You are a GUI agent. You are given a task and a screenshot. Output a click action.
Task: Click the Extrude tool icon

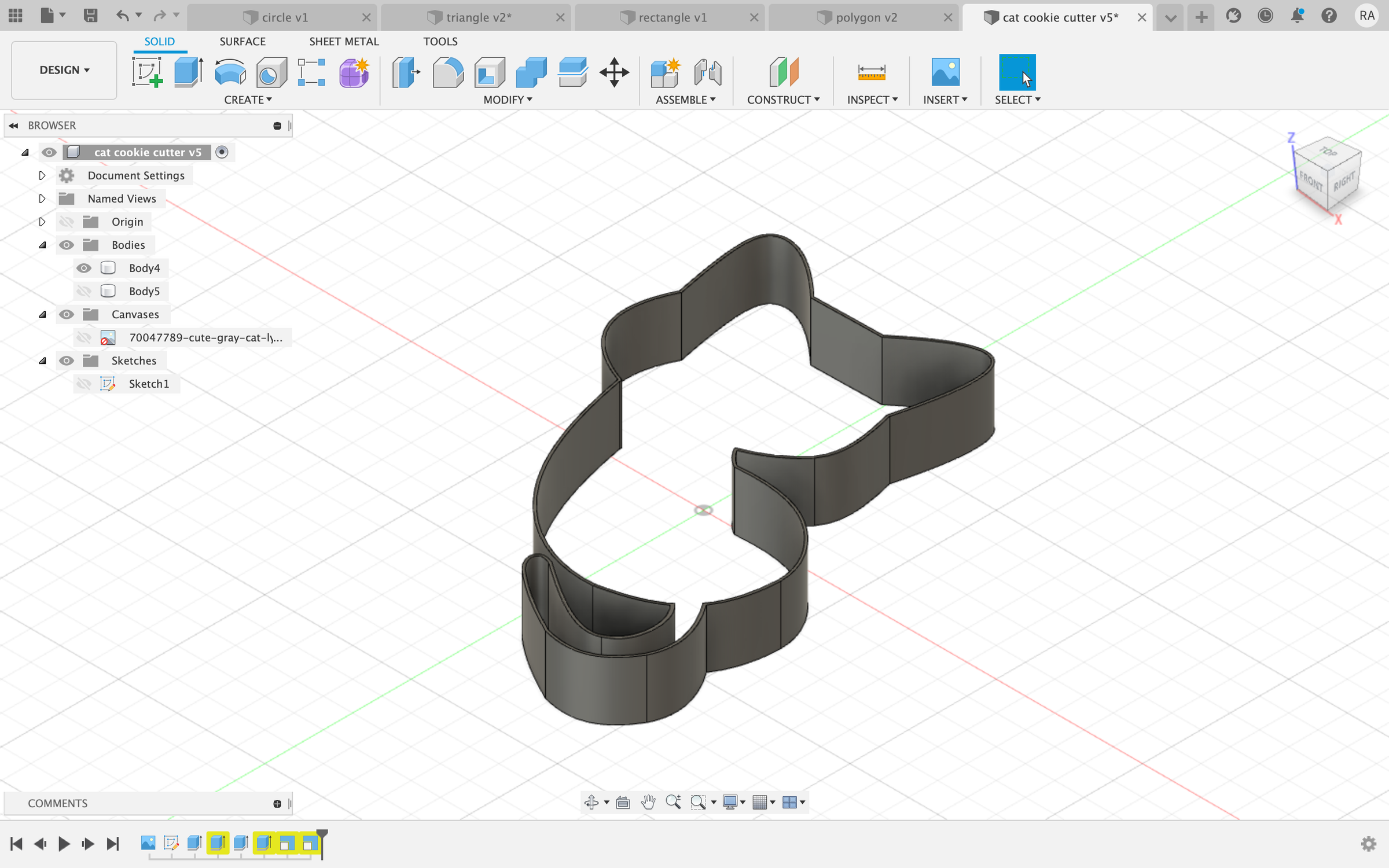tap(189, 72)
